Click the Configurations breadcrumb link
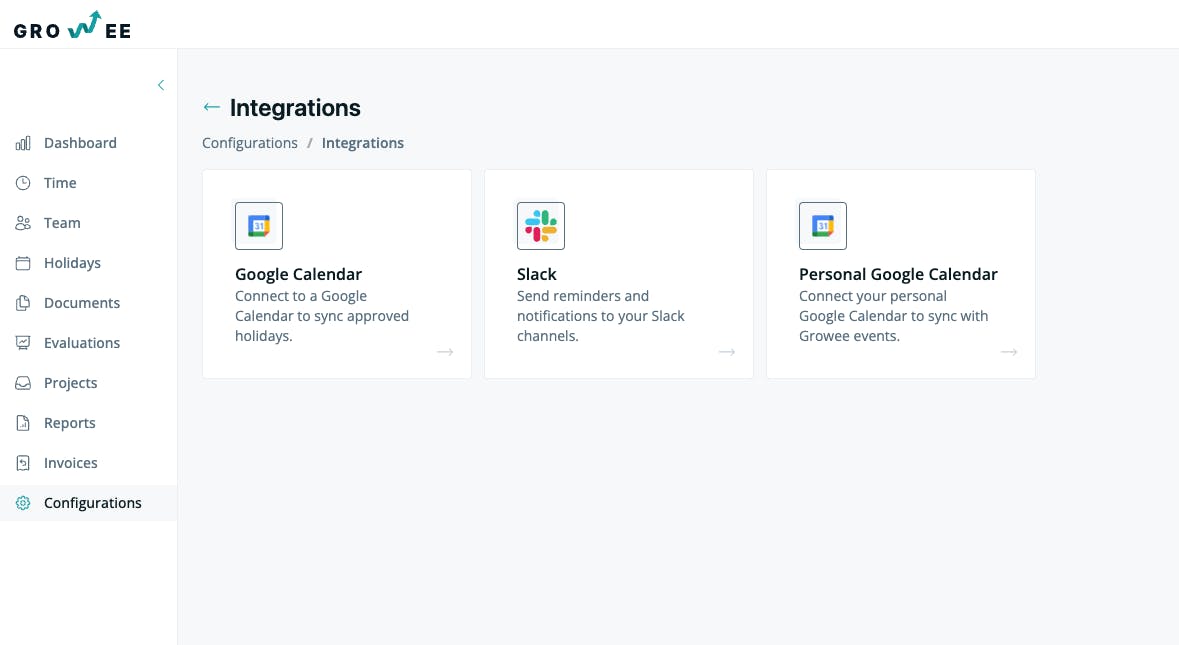Viewport: 1179px width, 645px height. (x=250, y=143)
